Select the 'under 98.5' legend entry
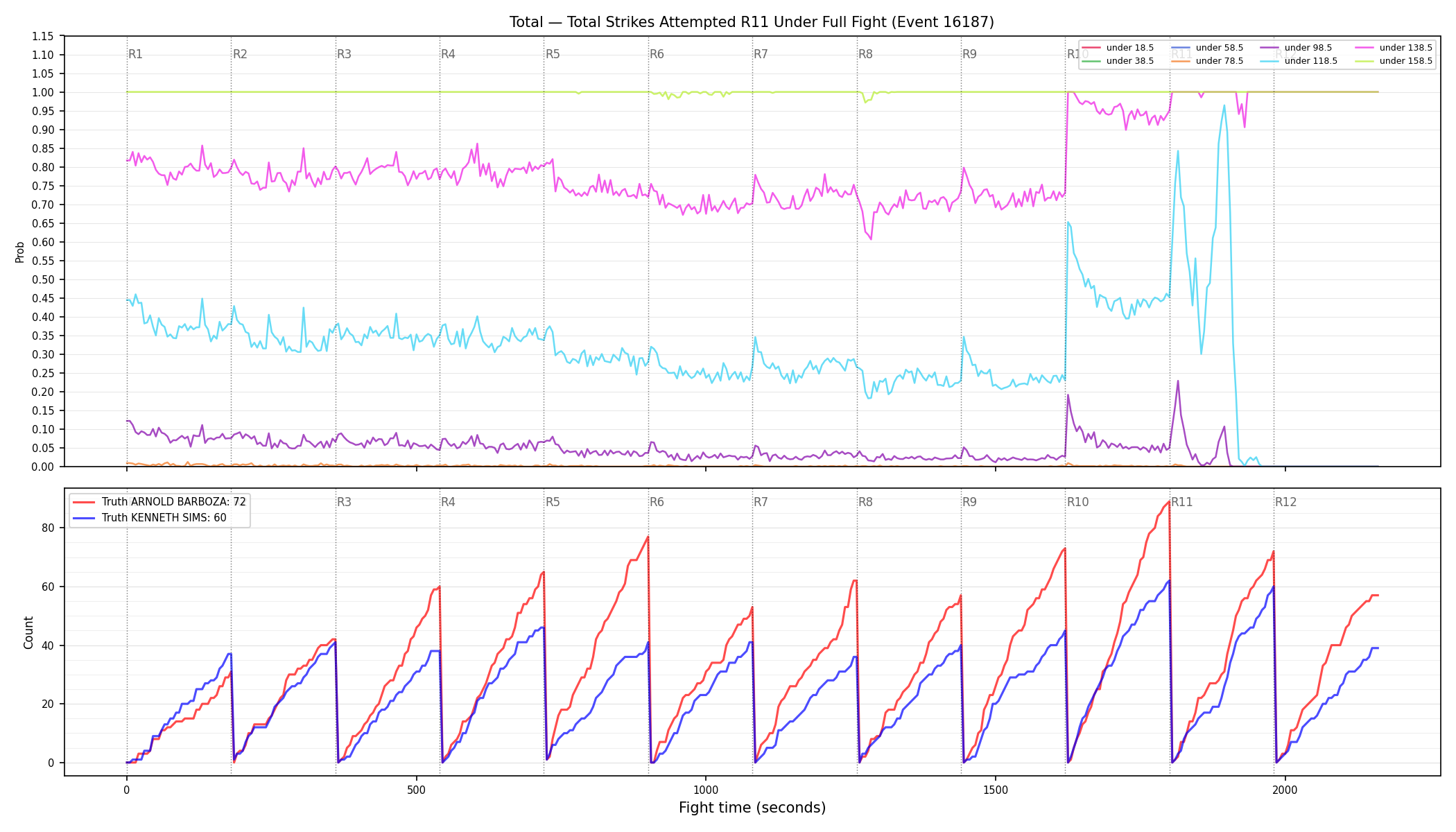Screen dimensions: 1456x832 tap(1296, 48)
